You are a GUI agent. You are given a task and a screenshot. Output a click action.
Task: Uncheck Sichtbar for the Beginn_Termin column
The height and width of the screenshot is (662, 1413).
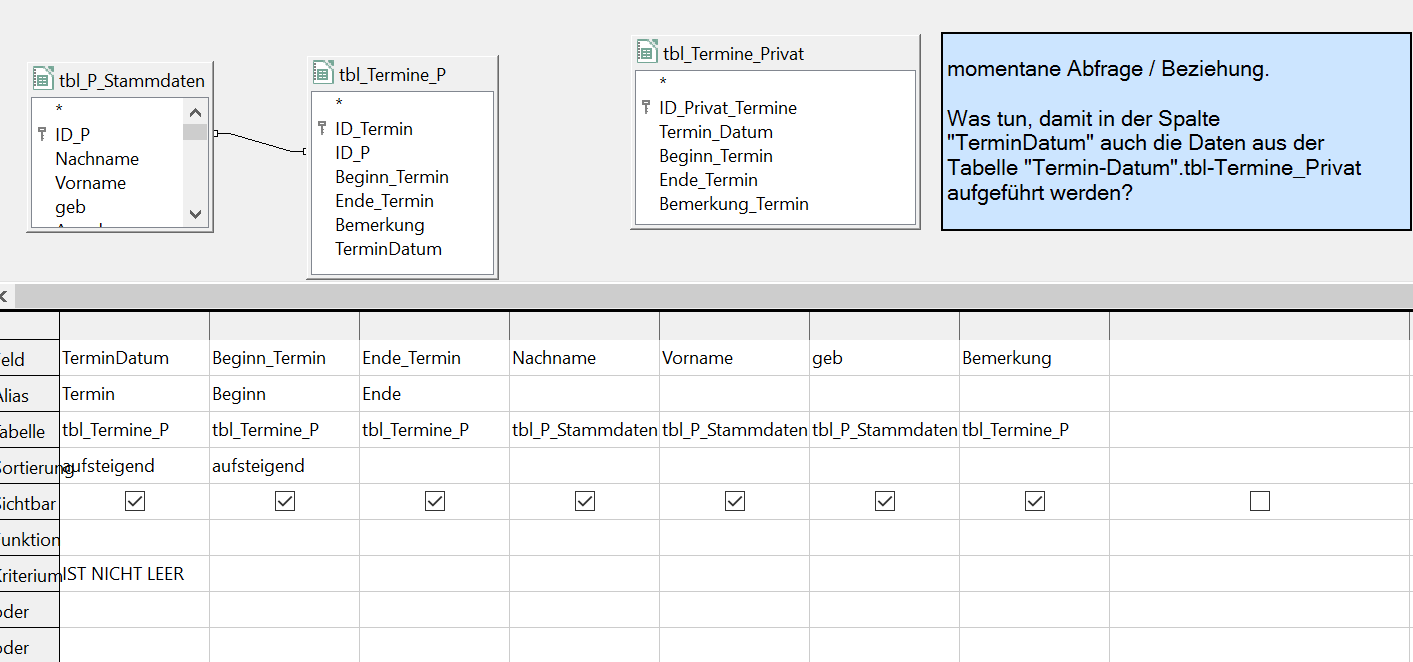tap(285, 501)
